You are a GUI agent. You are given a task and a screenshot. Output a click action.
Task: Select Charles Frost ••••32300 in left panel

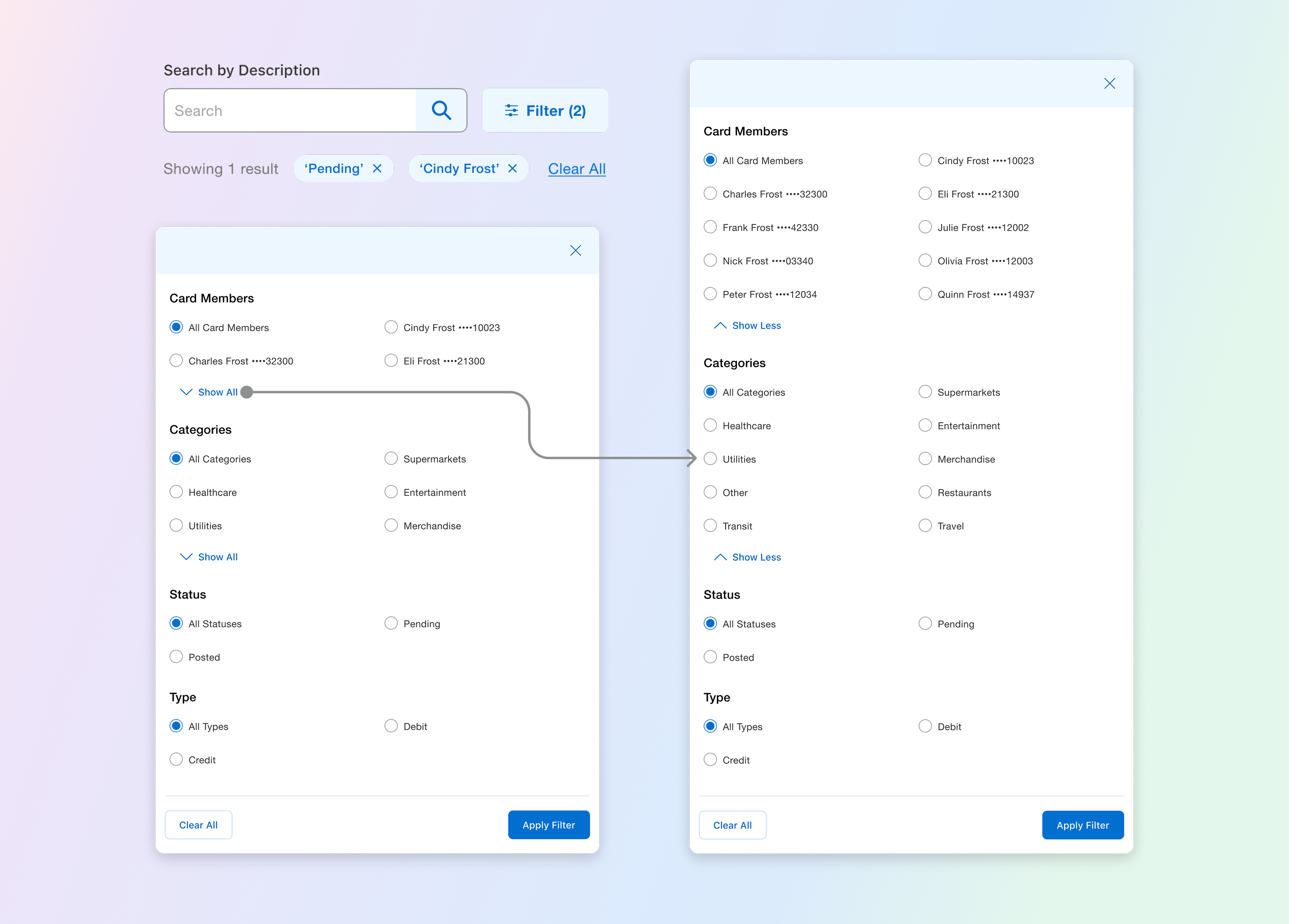click(x=176, y=361)
